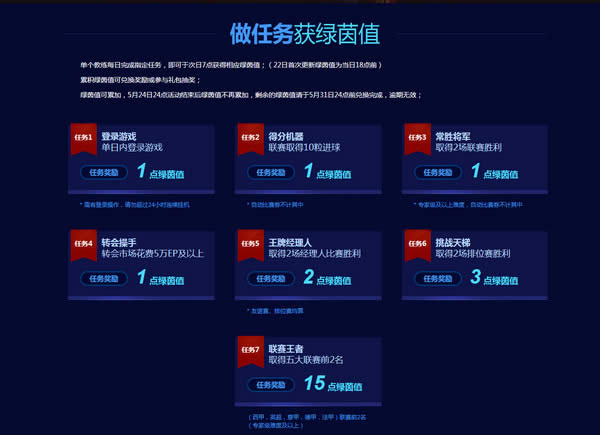This screenshot has width=600, height=435.
Task: Select the red 任务3 ribbon badge
Action: [x=417, y=138]
